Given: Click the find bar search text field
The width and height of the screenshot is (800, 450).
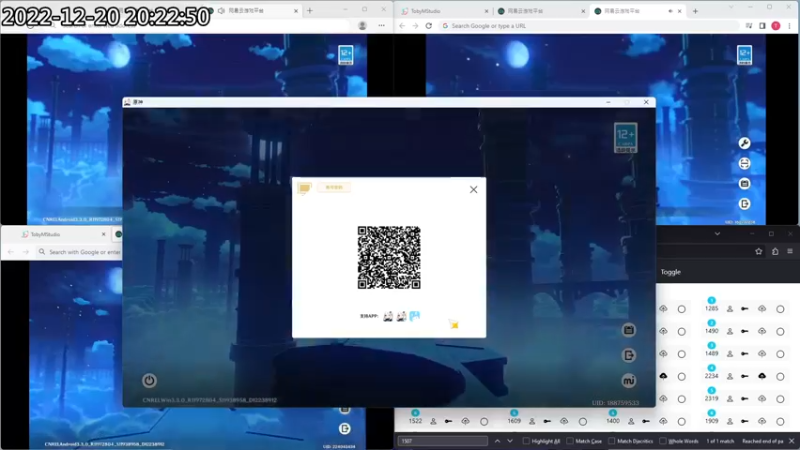Looking at the screenshot, I should 443,441.
